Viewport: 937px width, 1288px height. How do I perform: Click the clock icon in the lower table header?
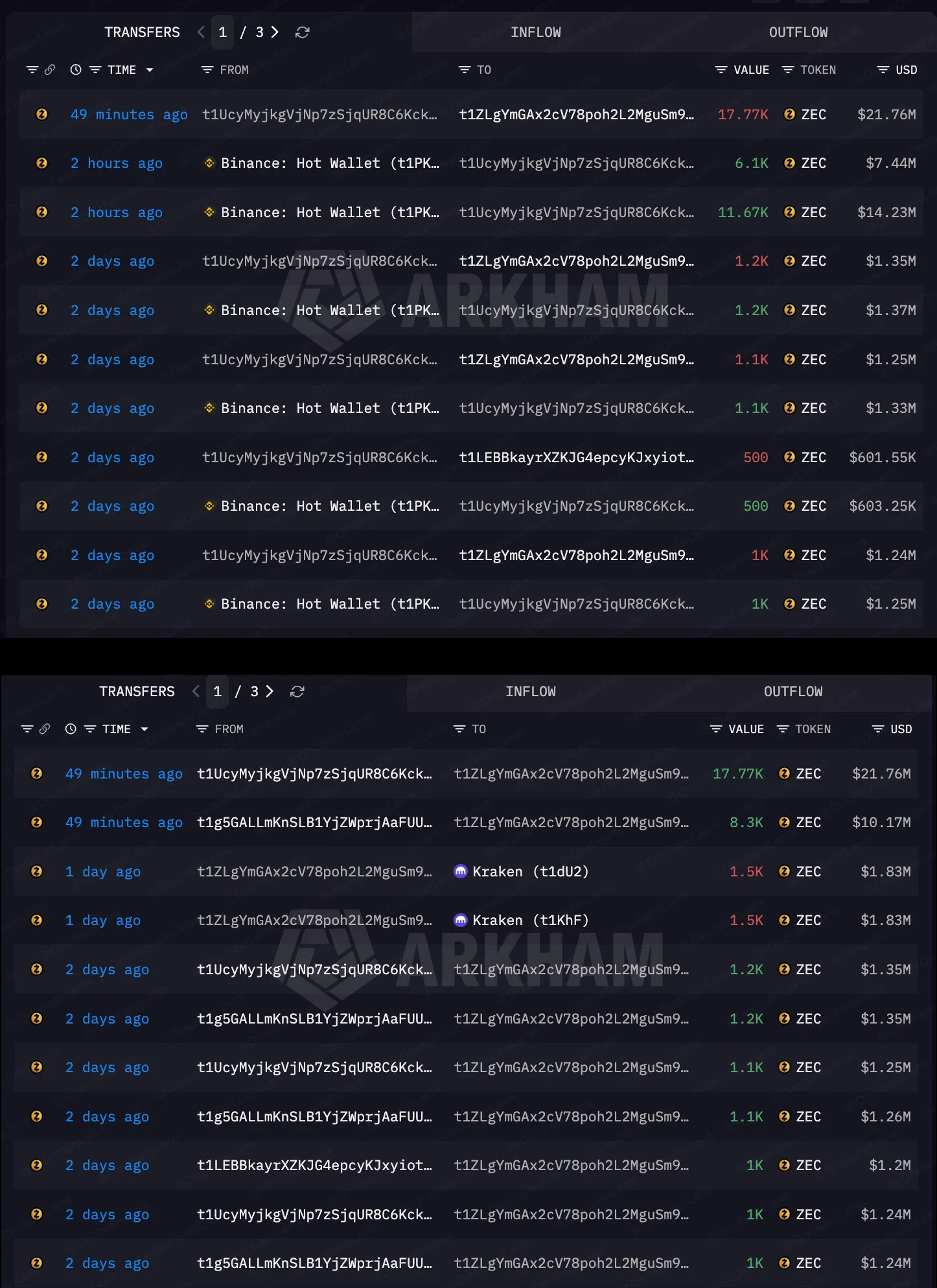click(x=71, y=729)
